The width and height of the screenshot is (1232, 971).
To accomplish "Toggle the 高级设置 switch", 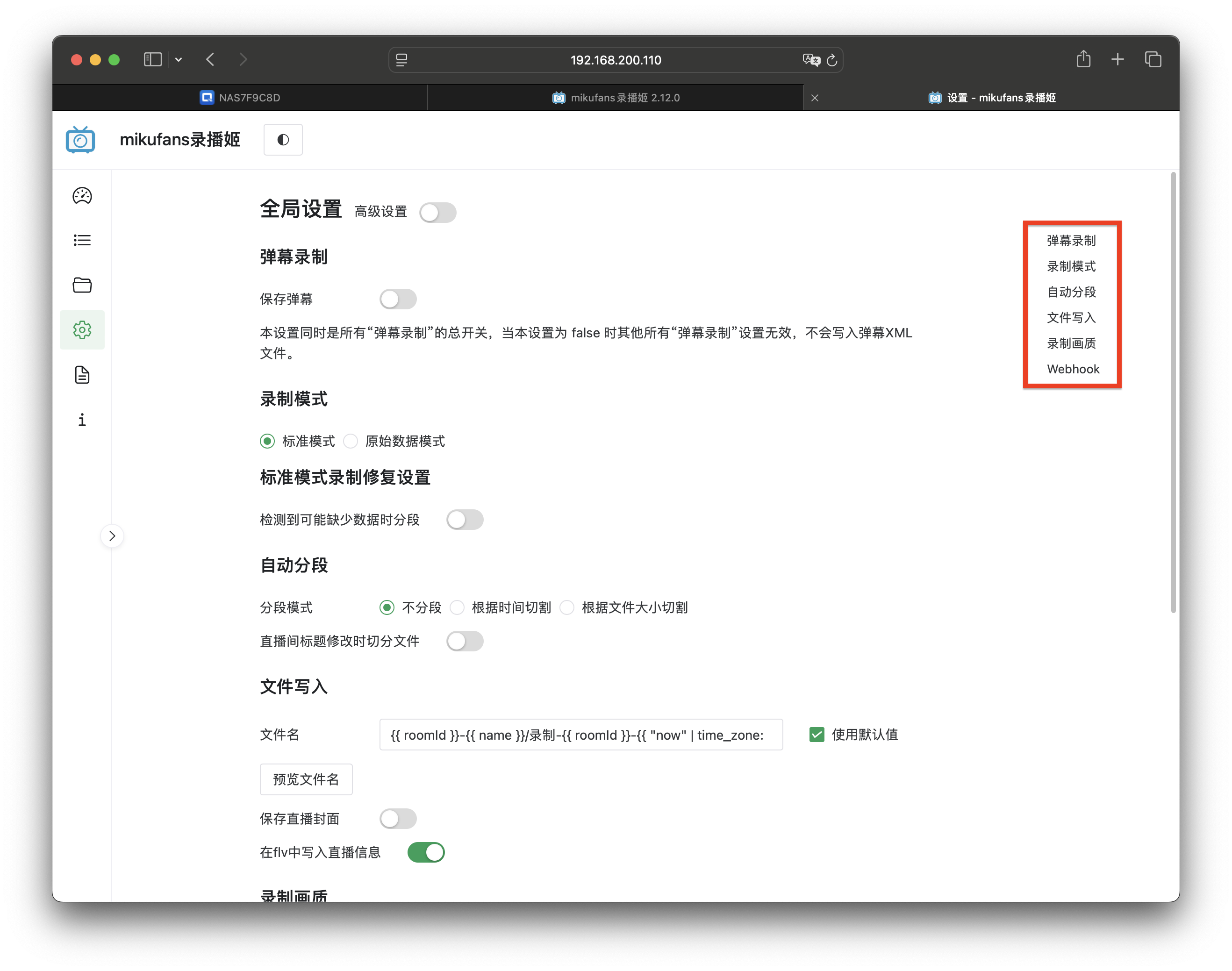I will pos(437,212).
